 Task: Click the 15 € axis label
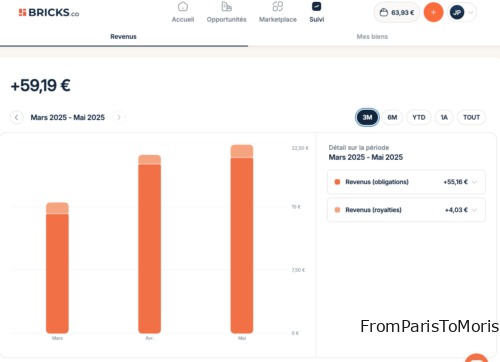click(x=296, y=207)
